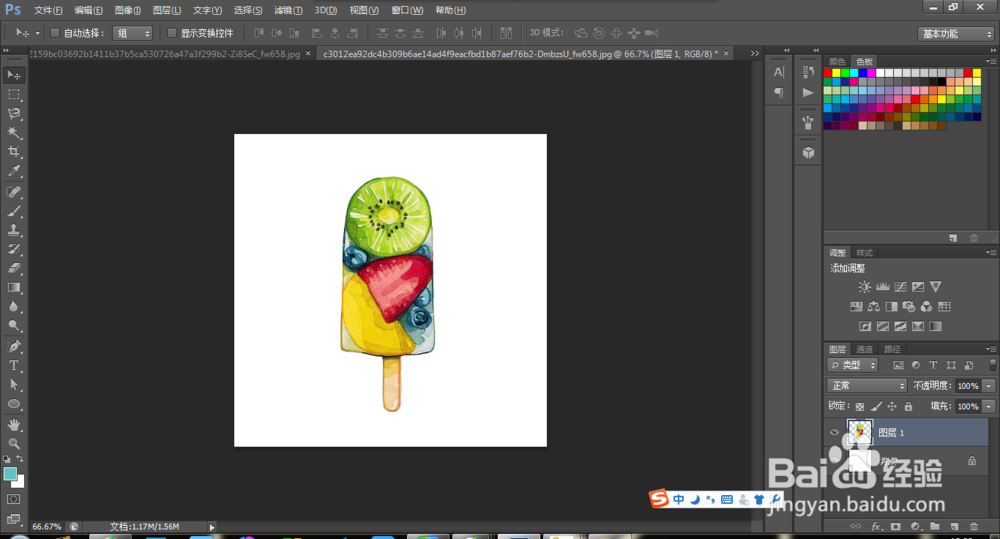Viewport: 1000px width, 539px height.
Task: Select the Rectangular Marquee tool
Action: (x=13, y=94)
